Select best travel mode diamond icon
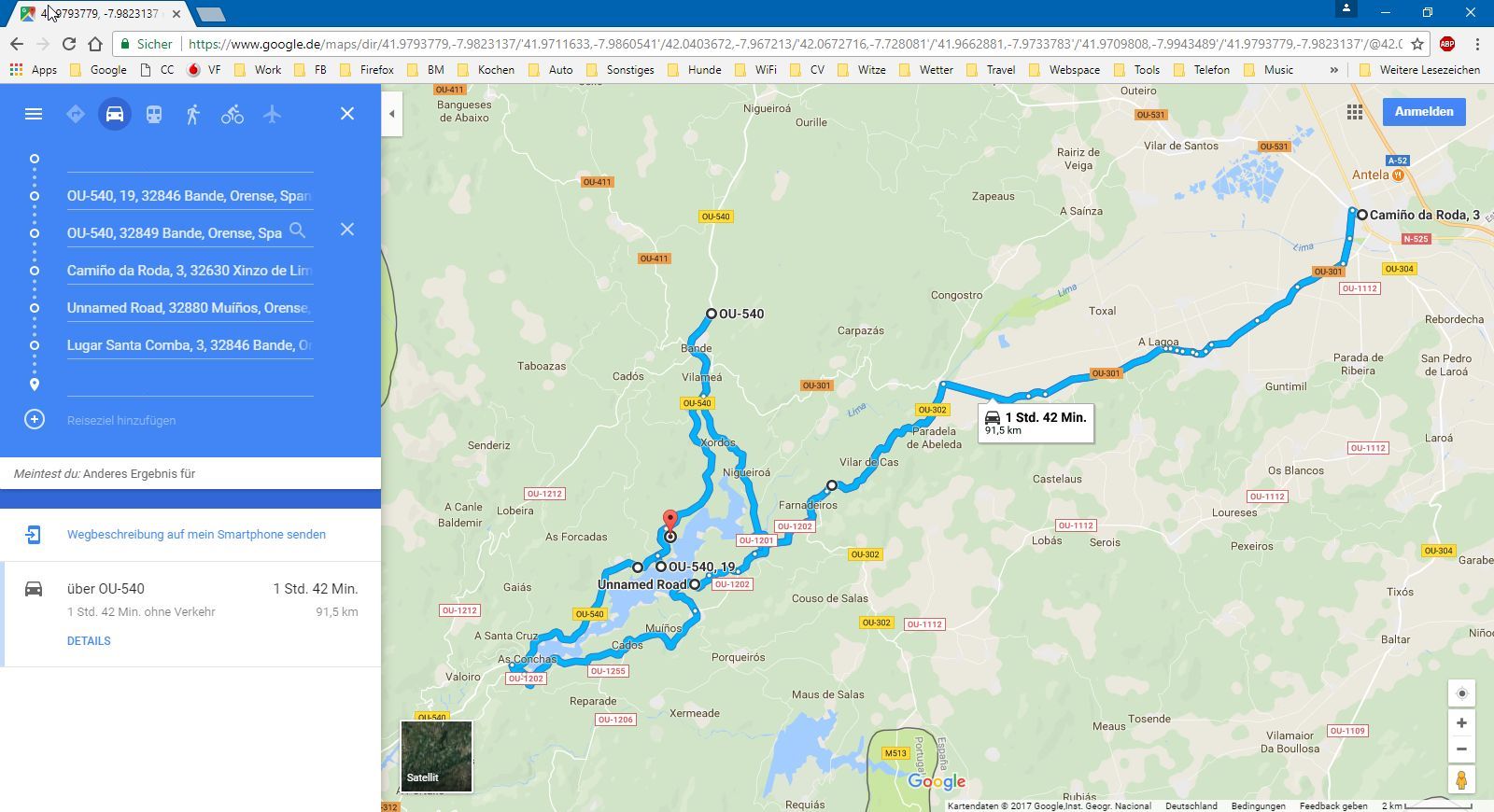Viewport: 1494px width, 812px height. click(x=76, y=114)
